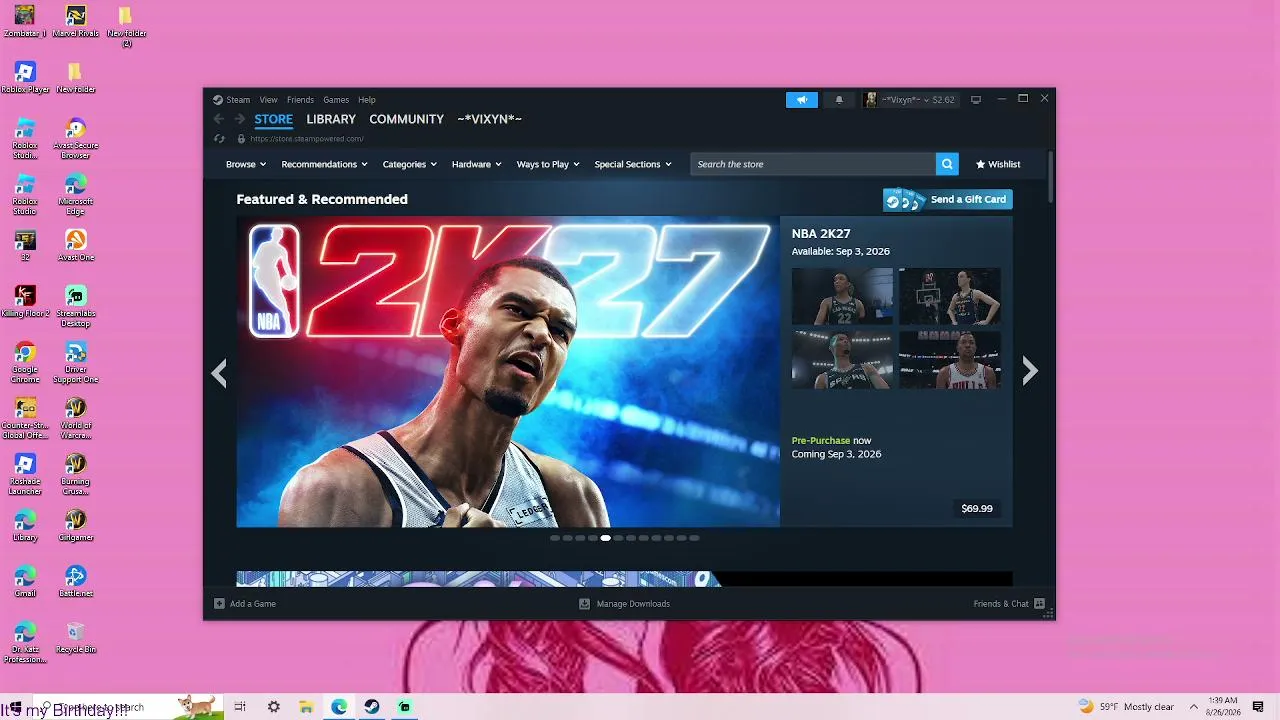Launch Google Chrome from the desktop

pyautogui.click(x=25, y=362)
